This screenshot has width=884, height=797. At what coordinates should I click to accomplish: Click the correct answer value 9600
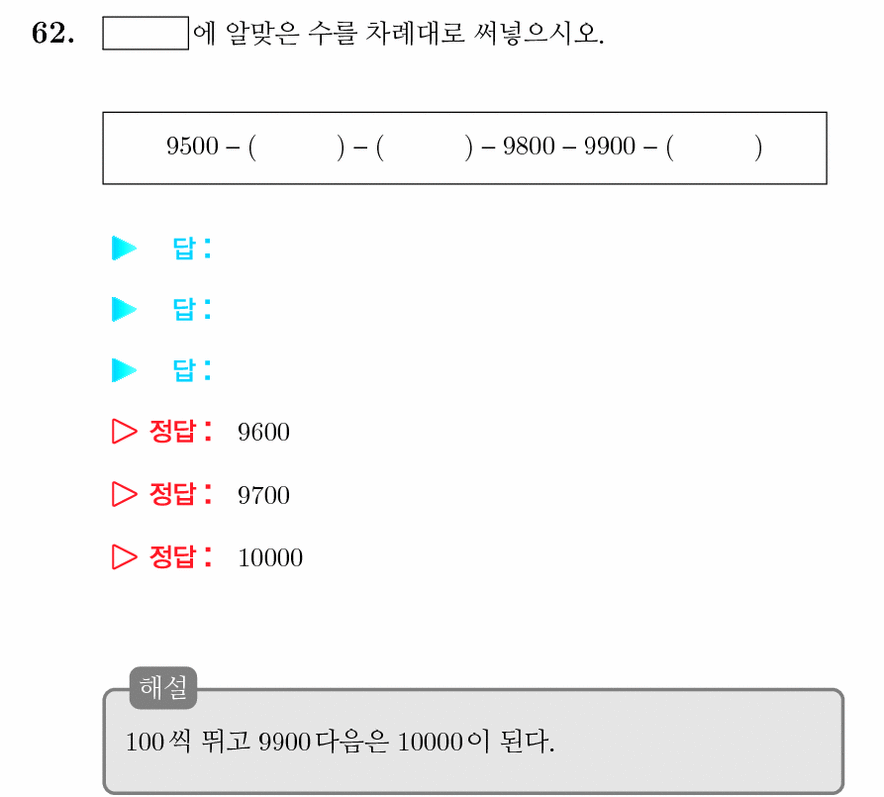pos(263,432)
